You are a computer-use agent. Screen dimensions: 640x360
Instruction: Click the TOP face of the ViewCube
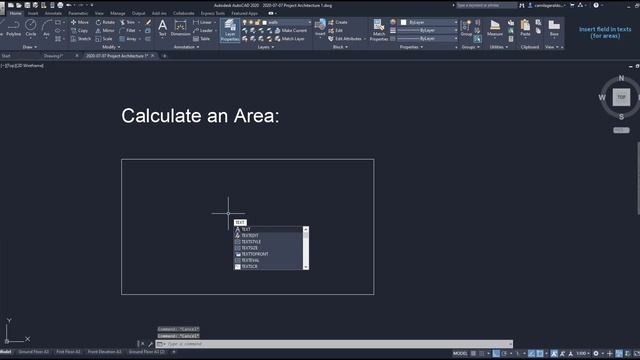(621, 97)
